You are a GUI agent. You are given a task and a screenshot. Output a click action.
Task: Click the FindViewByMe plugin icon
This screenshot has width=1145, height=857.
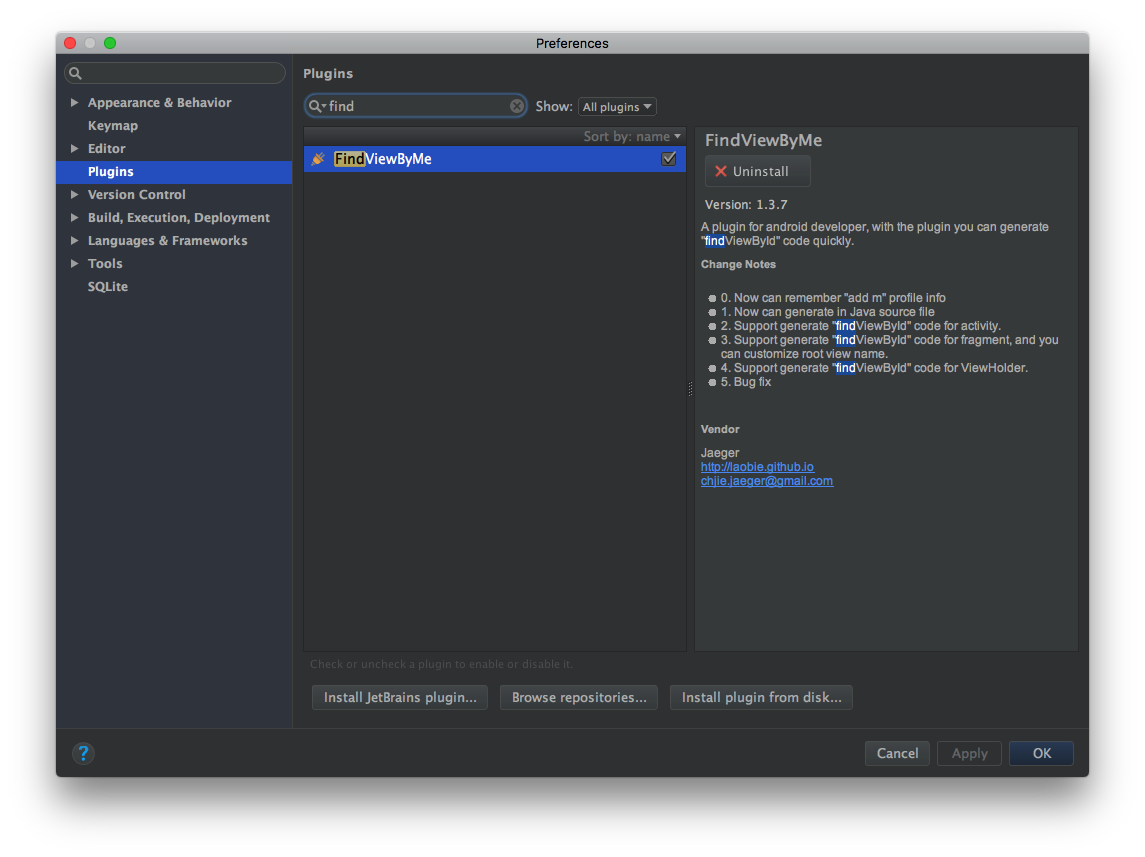(x=319, y=159)
